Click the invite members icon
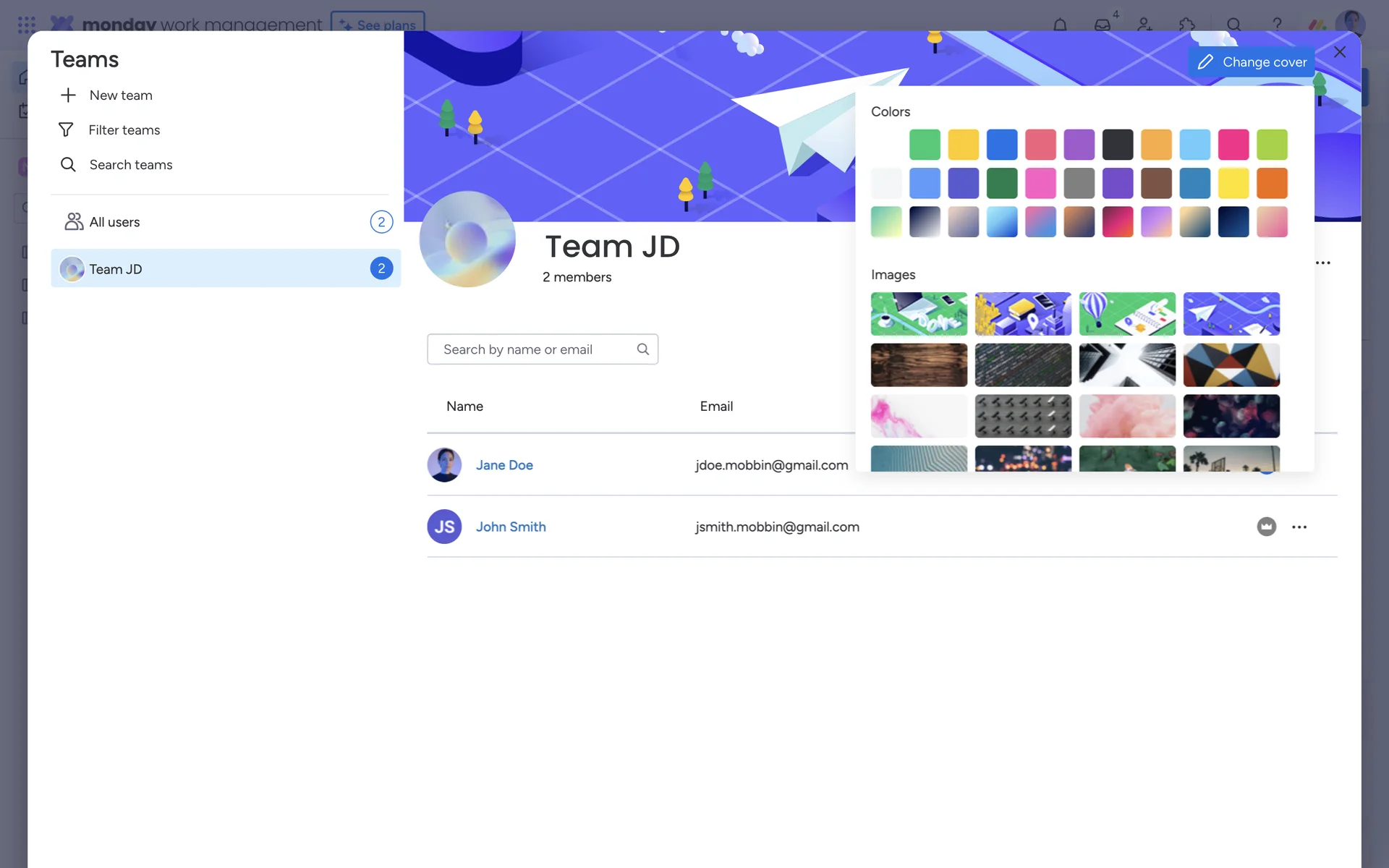 click(1144, 25)
